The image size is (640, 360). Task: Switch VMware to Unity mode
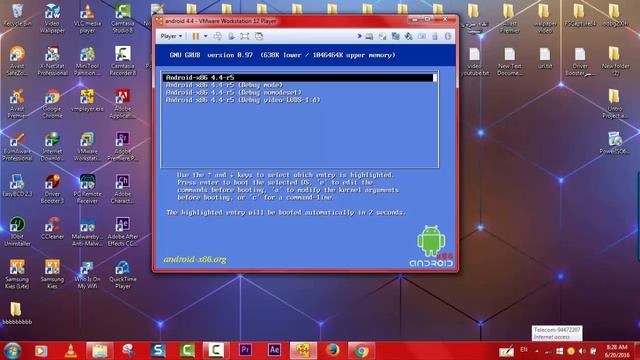pos(259,36)
